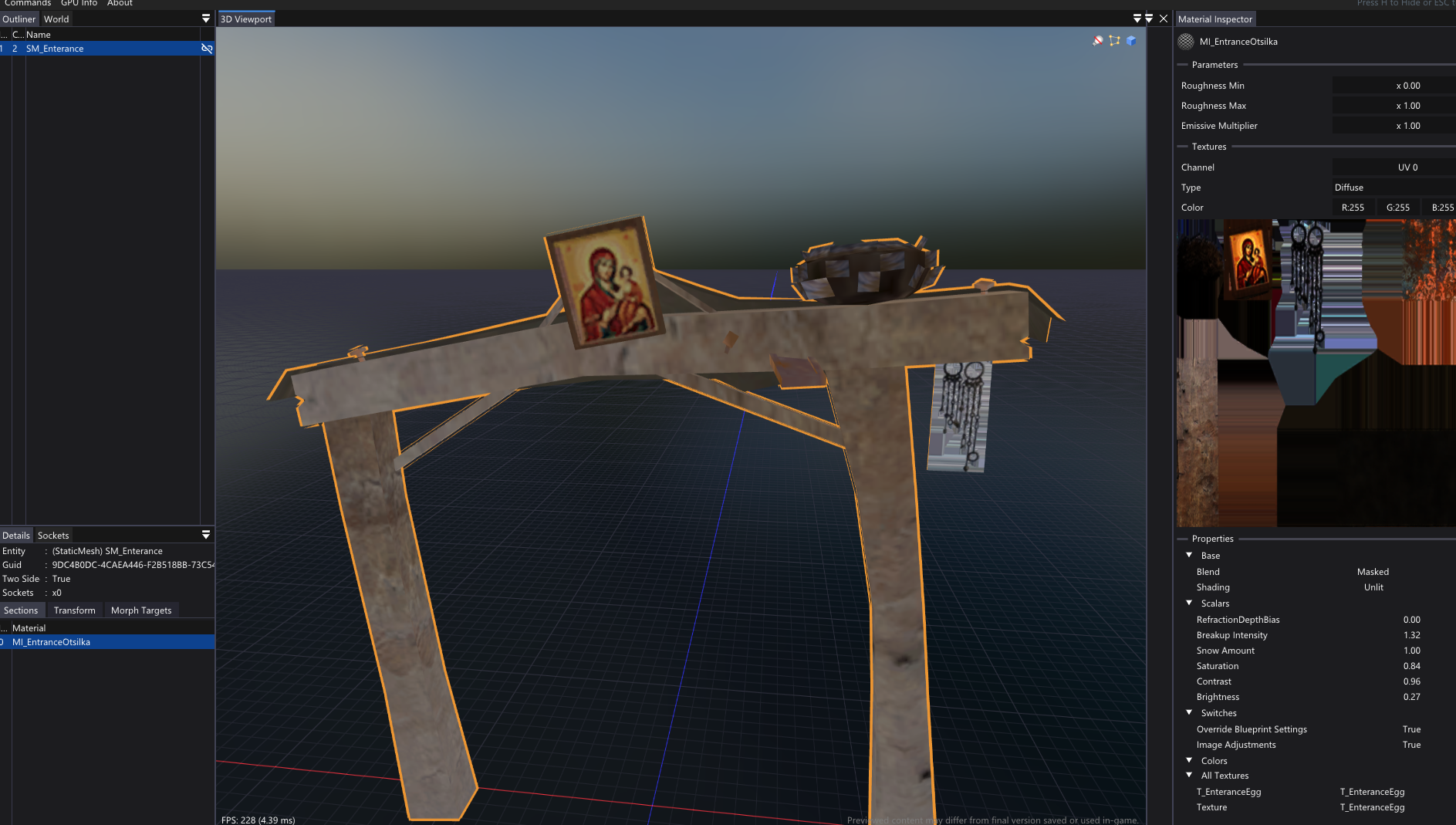Open the Details panel dropdown menu

pyautogui.click(x=206, y=535)
